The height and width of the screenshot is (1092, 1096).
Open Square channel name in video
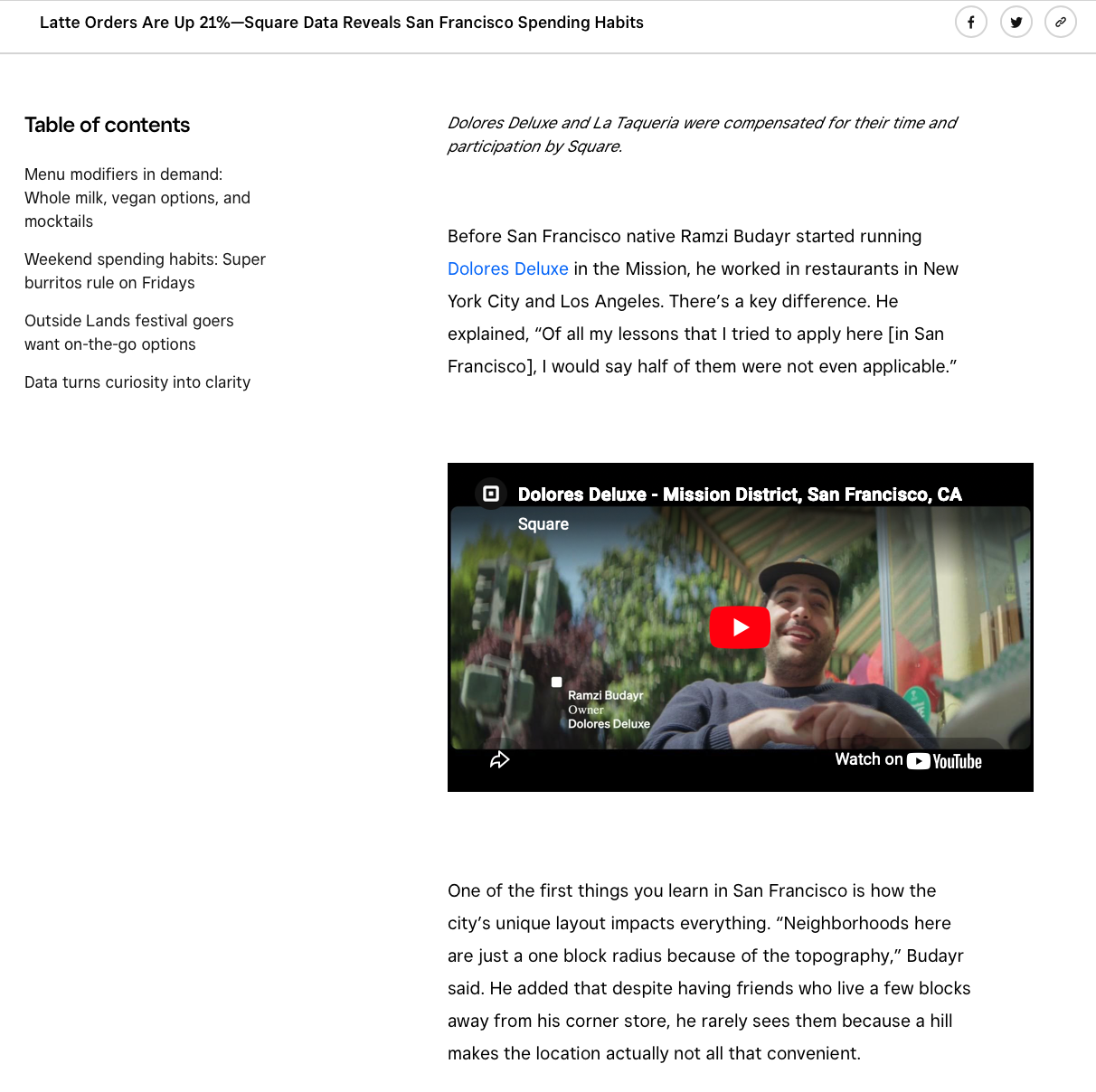coord(543,524)
